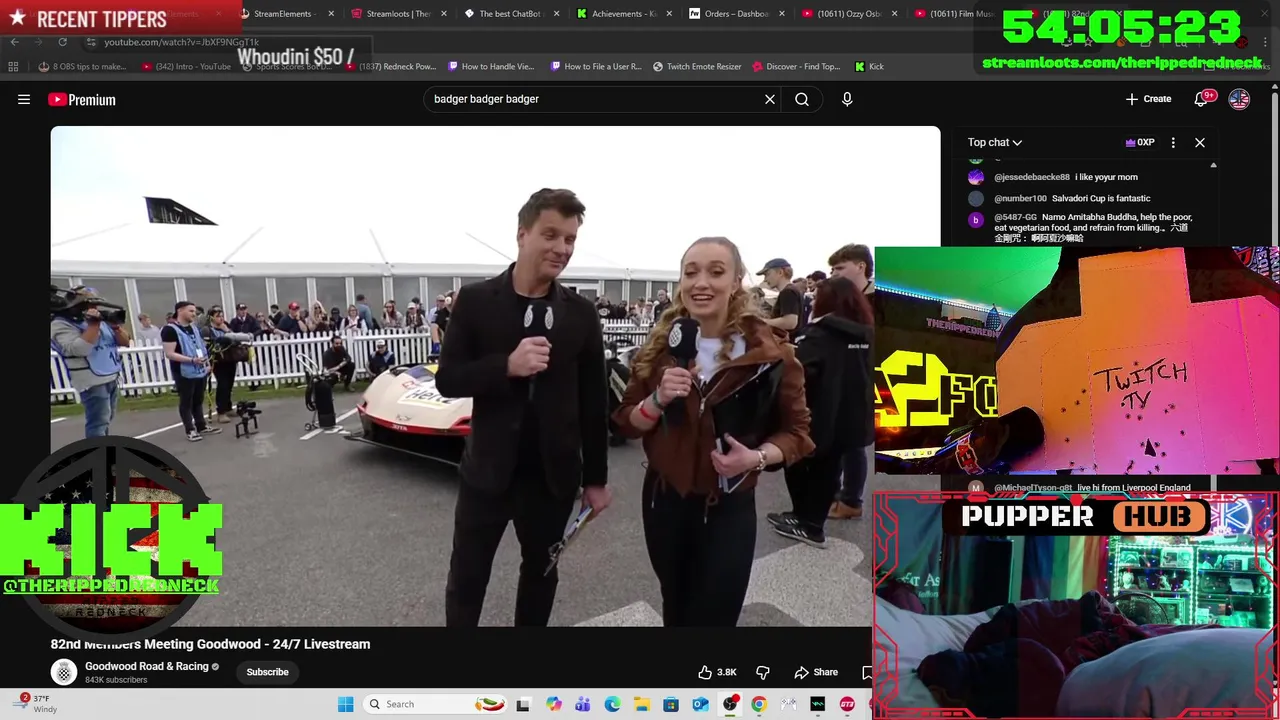Image resolution: width=1280 pixels, height=720 pixels.
Task: Click the magnifying glass search button
Action: (x=802, y=99)
